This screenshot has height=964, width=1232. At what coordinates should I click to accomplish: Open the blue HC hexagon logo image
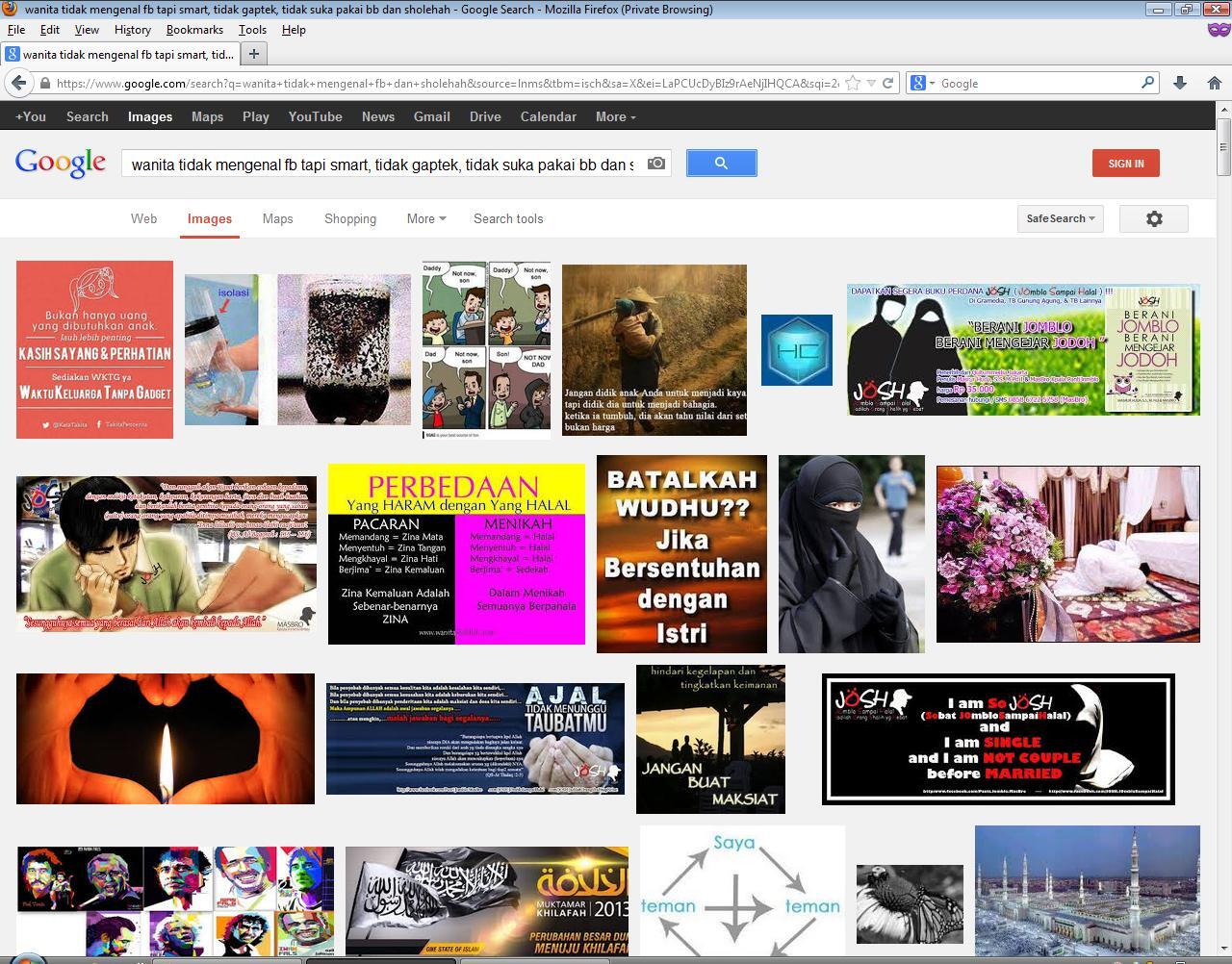click(x=797, y=350)
